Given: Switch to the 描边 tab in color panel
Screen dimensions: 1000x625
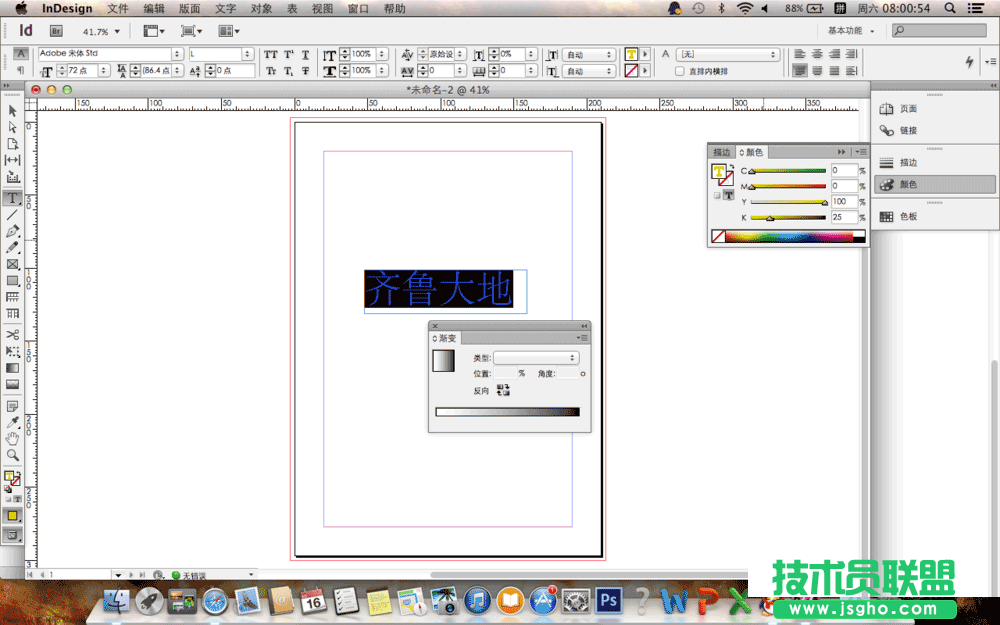Looking at the screenshot, I should [720, 152].
